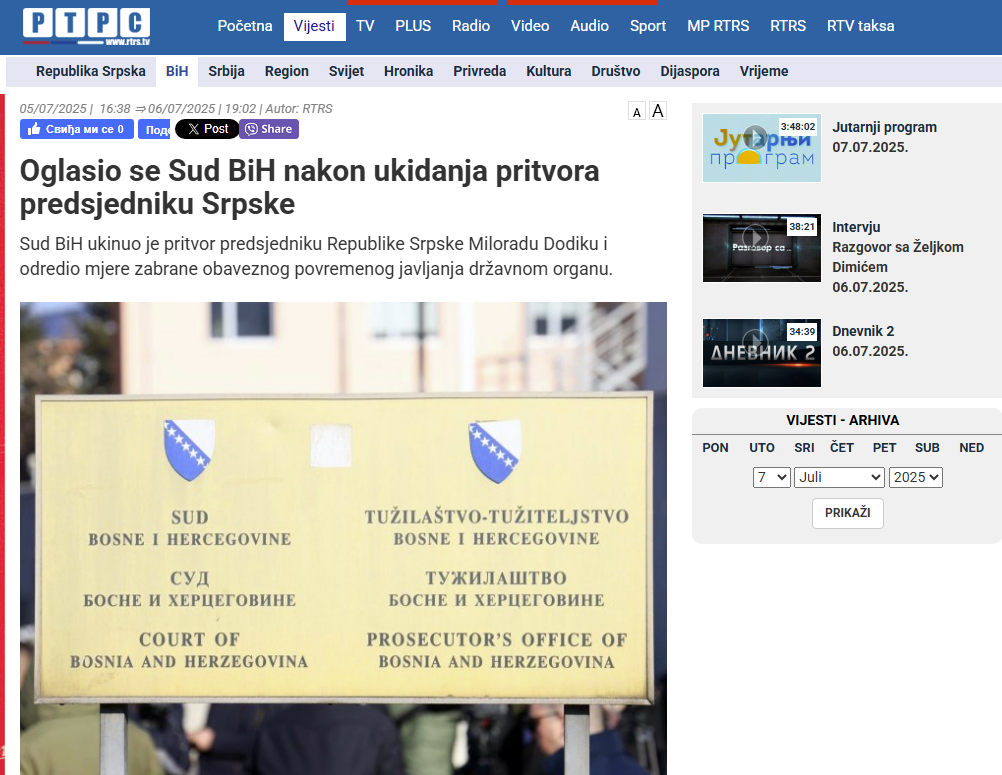Click the RTRS logo in the header

click(86, 26)
